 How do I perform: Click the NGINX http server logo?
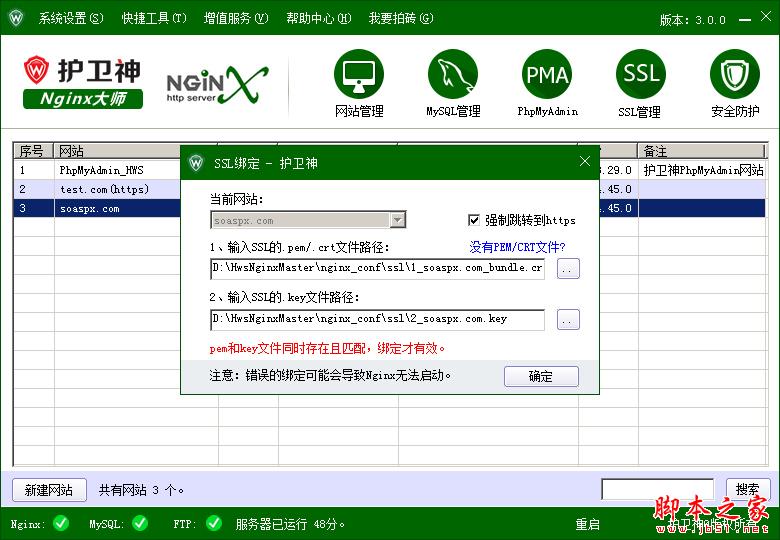click(217, 85)
